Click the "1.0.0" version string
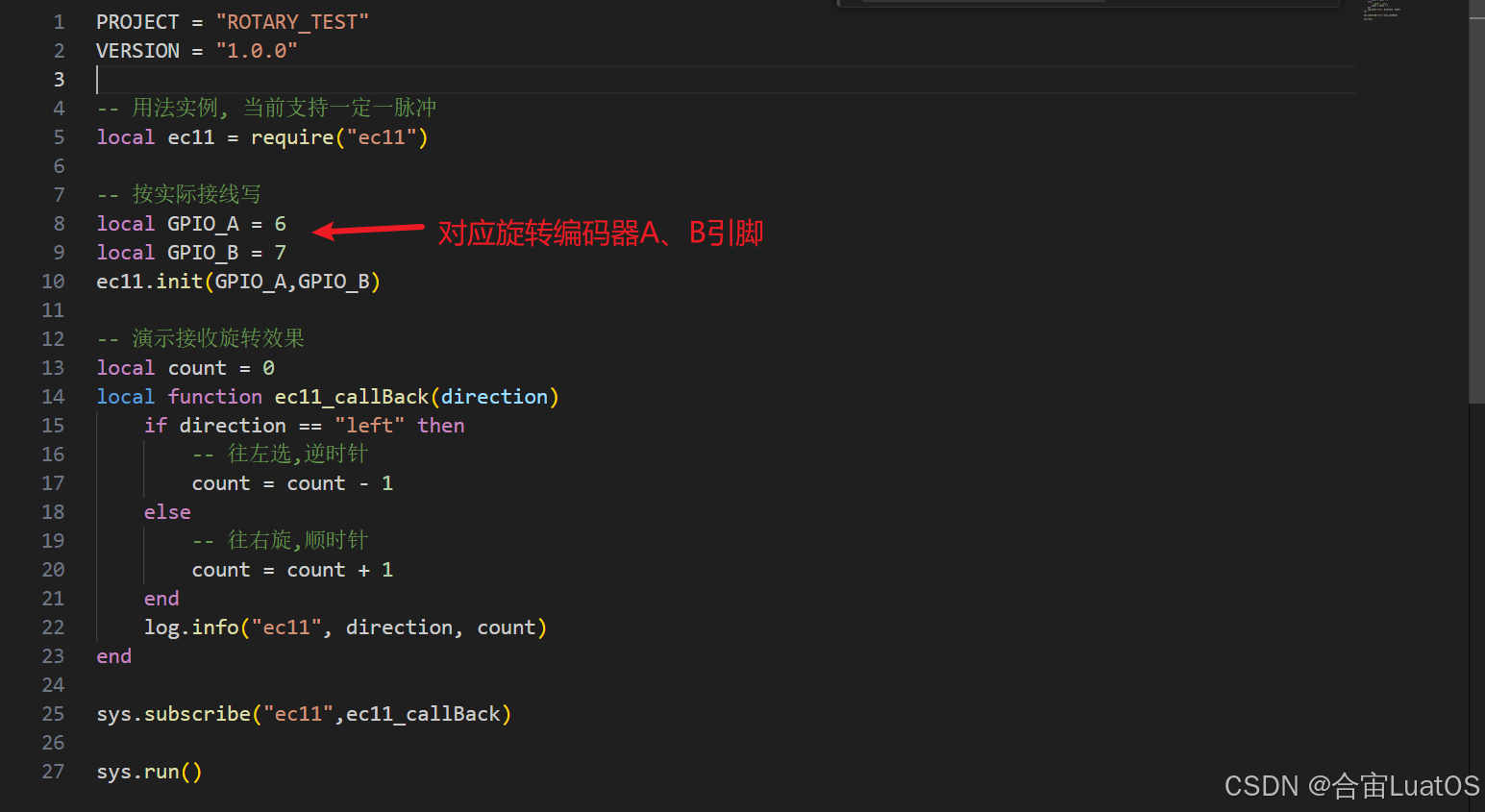The image size is (1485, 812). pyautogui.click(x=257, y=51)
